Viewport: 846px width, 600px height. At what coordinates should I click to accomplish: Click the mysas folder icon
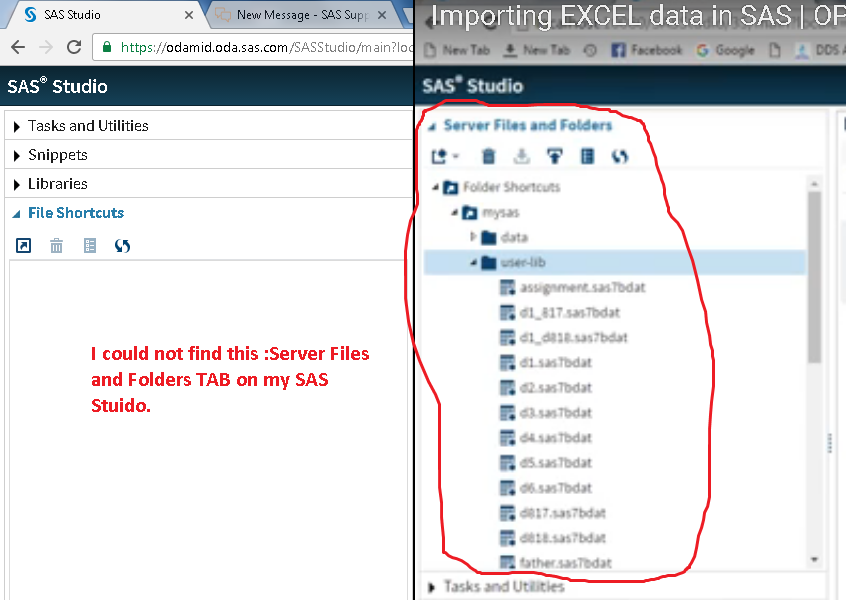[470, 213]
